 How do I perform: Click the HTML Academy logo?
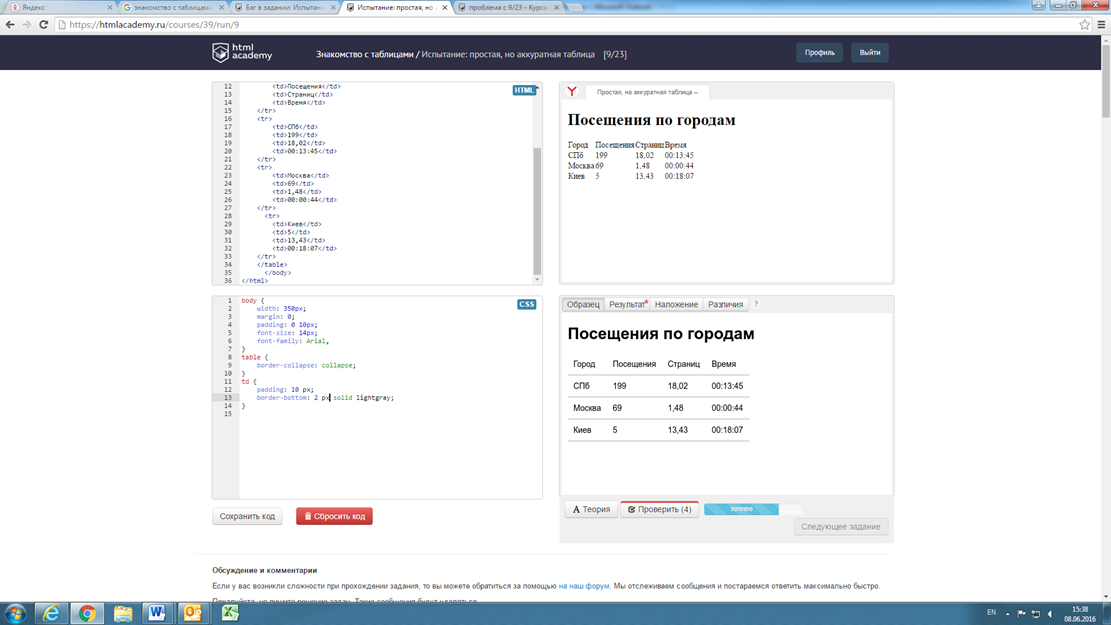[x=242, y=52]
